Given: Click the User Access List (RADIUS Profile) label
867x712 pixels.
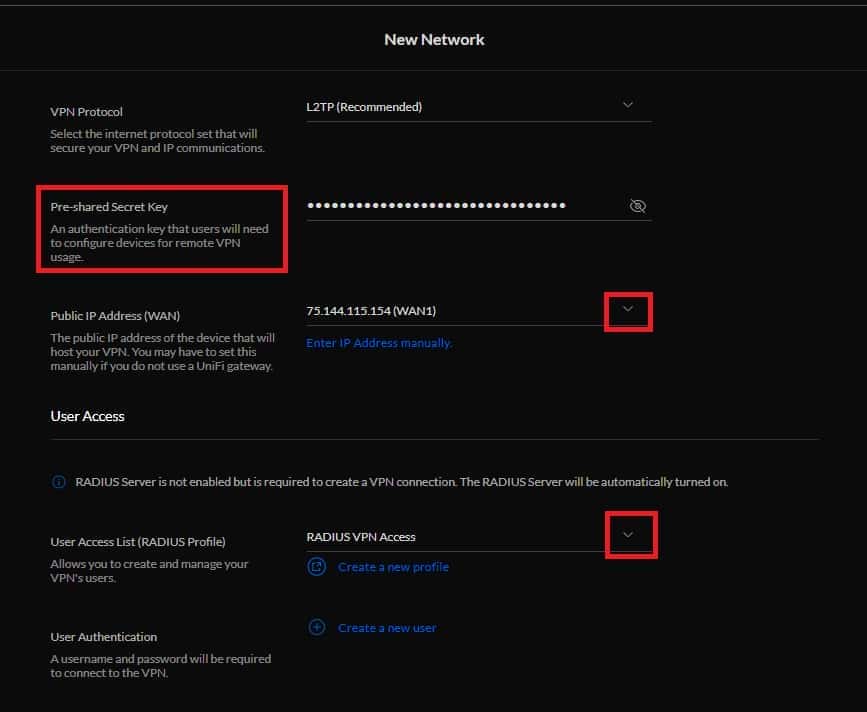Looking at the screenshot, I should coord(138,542).
